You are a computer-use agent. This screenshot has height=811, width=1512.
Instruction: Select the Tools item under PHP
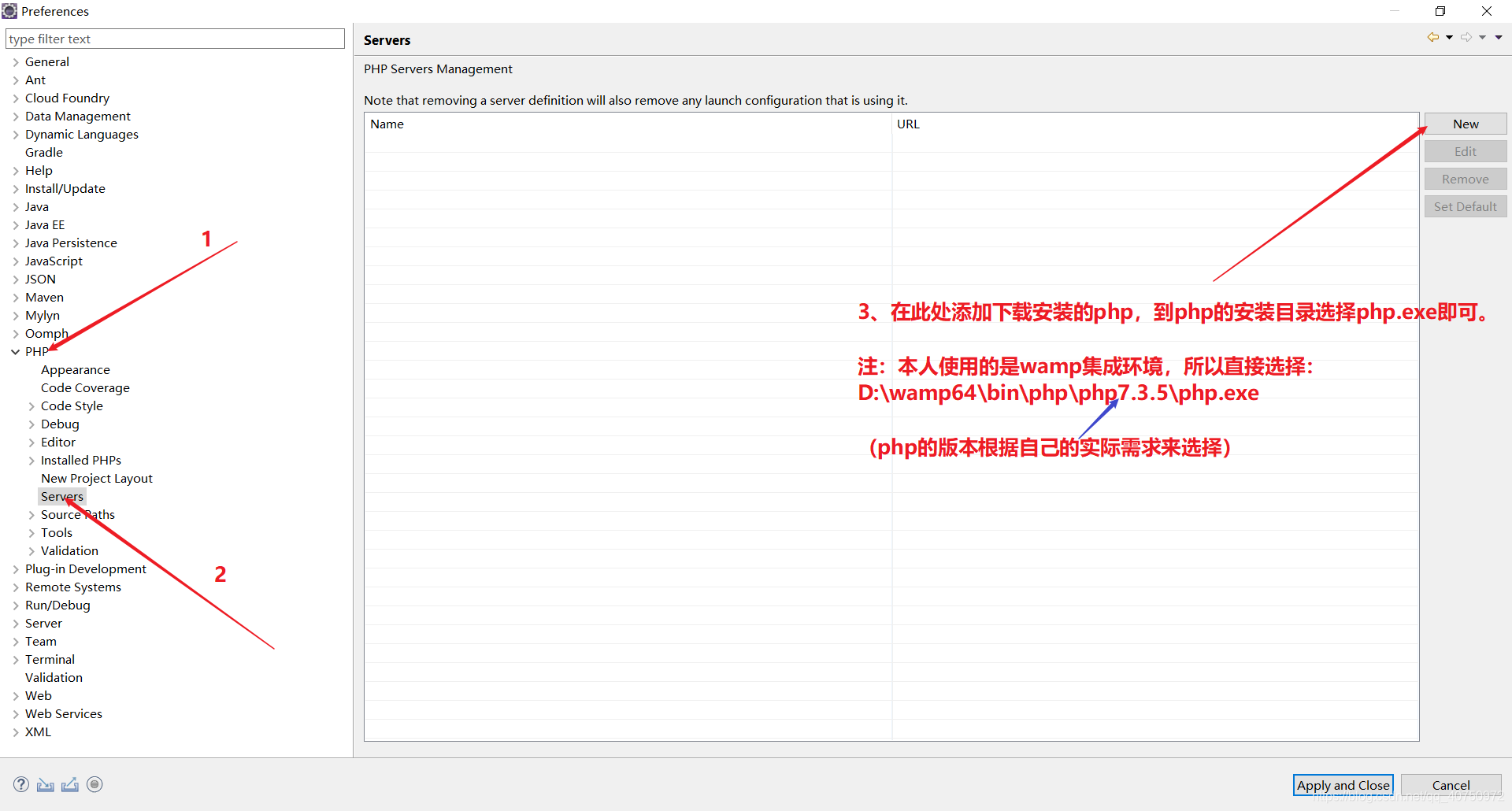pos(57,533)
